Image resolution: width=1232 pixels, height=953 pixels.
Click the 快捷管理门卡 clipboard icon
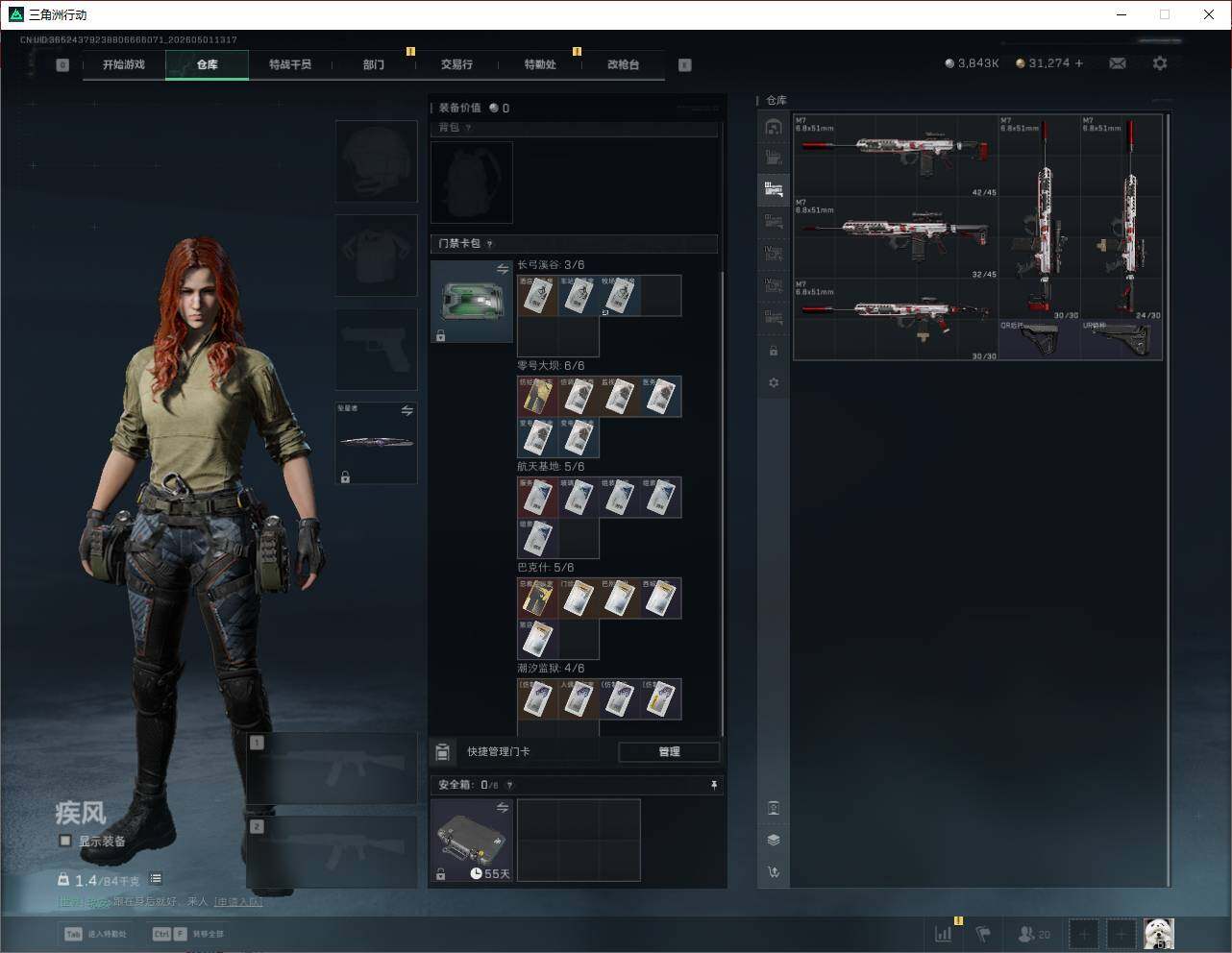(443, 752)
